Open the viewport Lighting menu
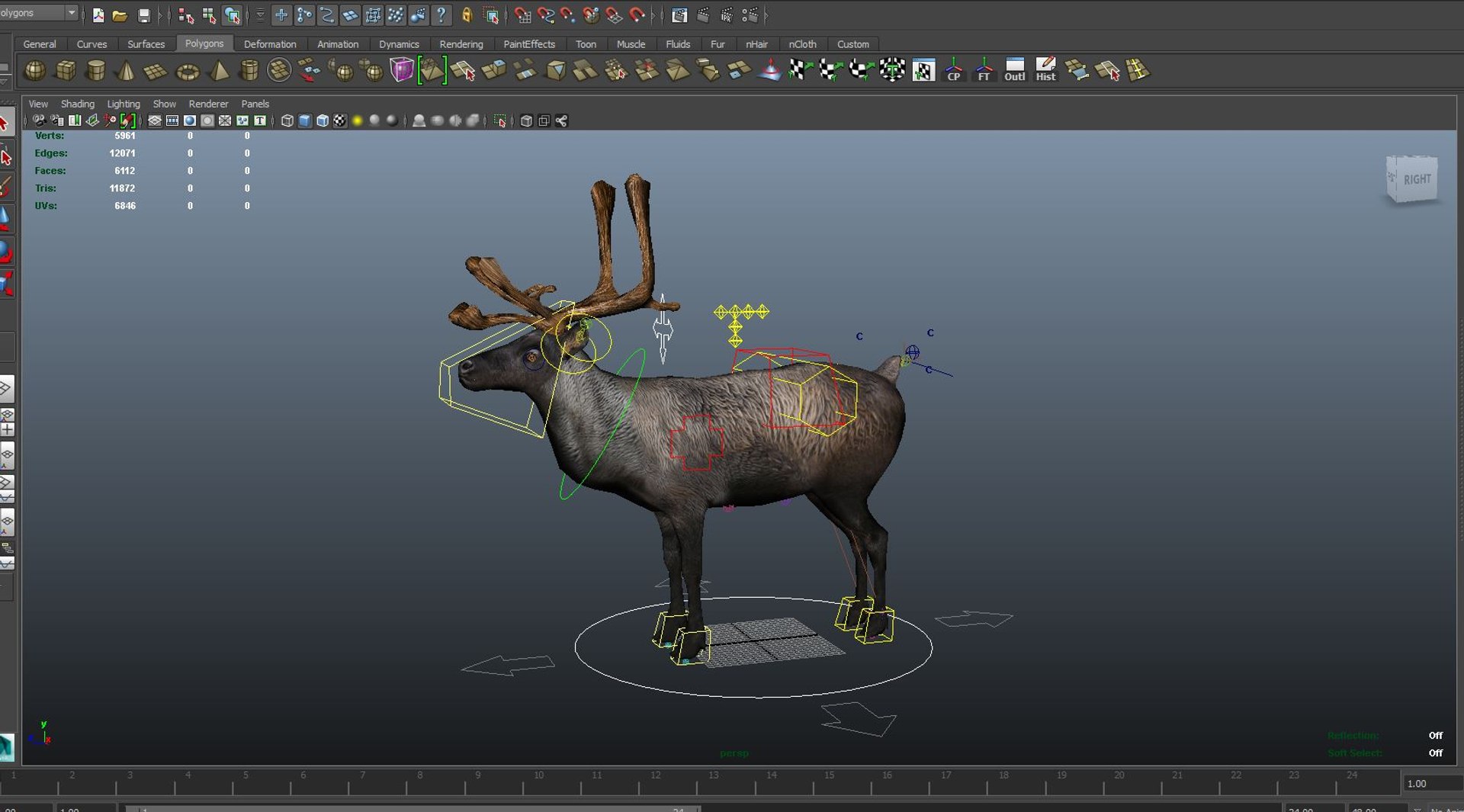The width and height of the screenshot is (1464, 812). (124, 104)
